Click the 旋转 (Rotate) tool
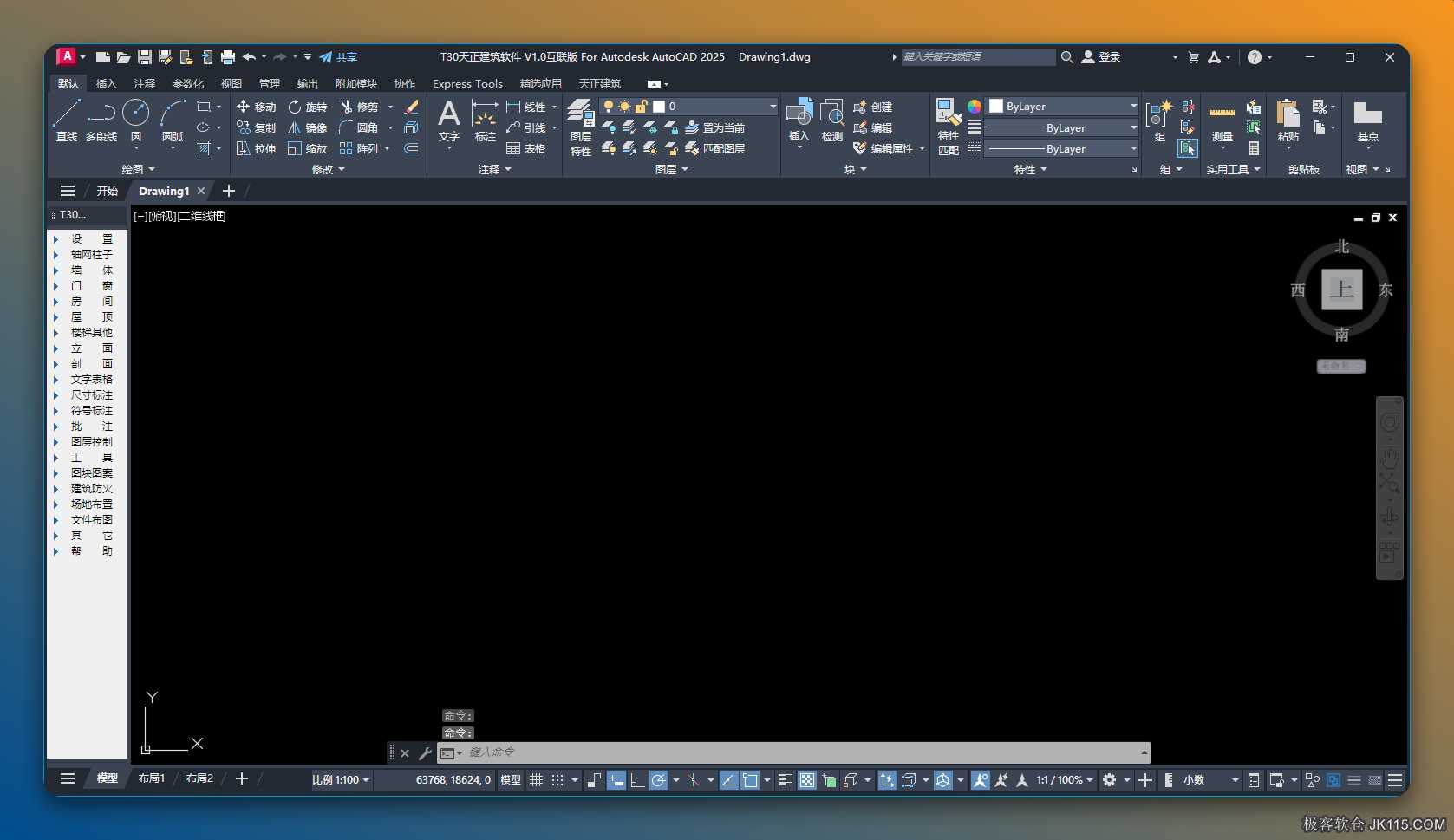This screenshot has width=1454, height=840. coord(307,107)
